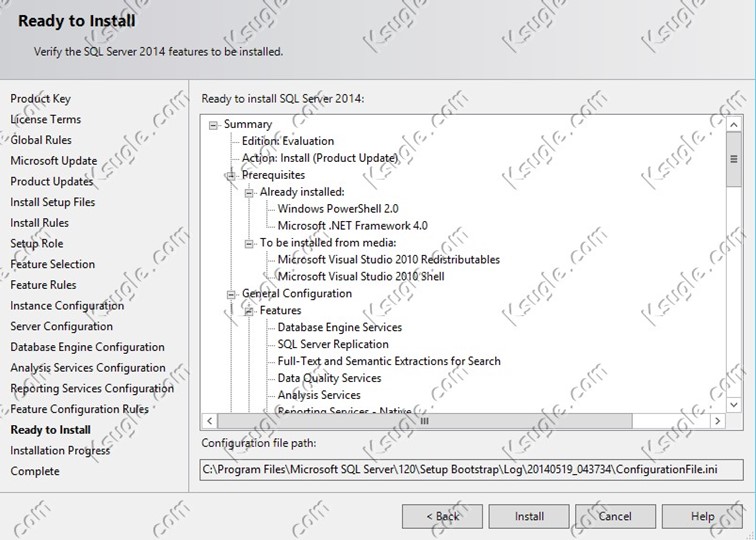Select Full-Text and Semantic Extractions row
Image resolution: width=756 pixels, height=540 pixels.
coord(389,361)
